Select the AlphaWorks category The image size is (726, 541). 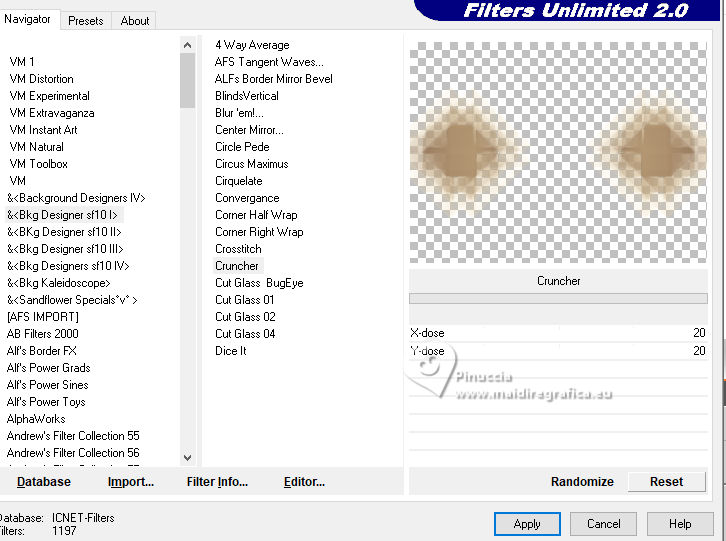coord(36,419)
